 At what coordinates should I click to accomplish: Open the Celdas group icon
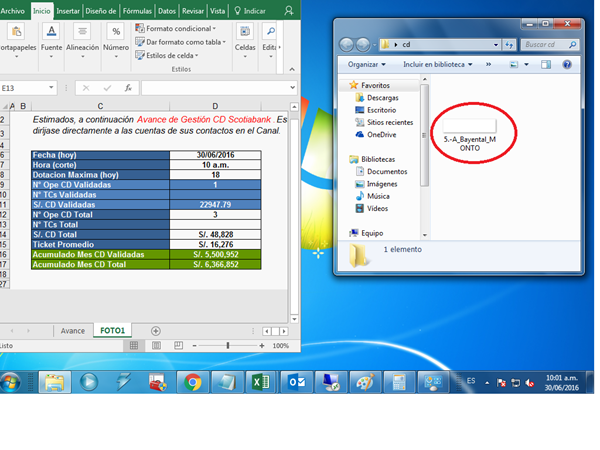point(245,31)
